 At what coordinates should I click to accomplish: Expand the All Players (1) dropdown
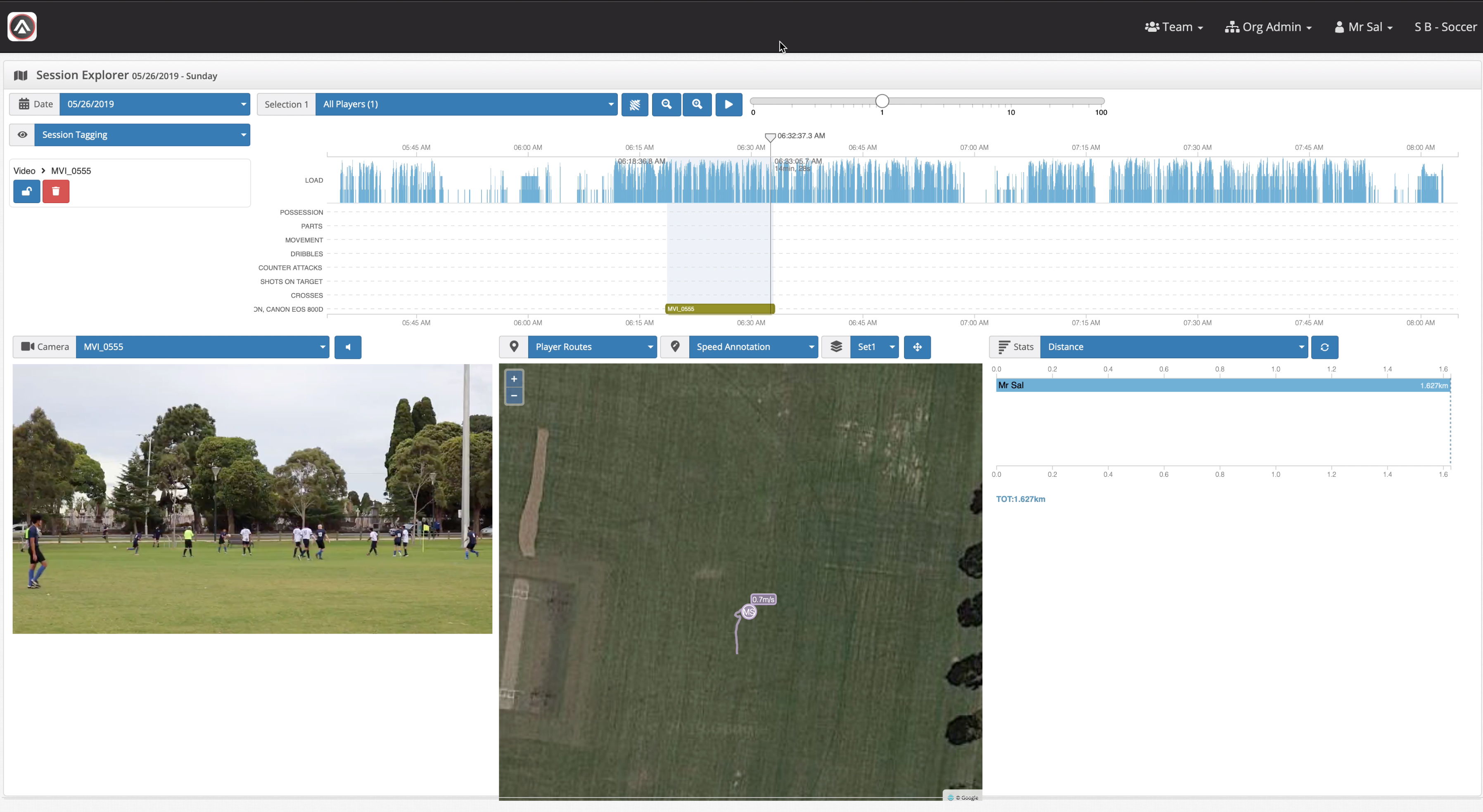click(x=466, y=104)
